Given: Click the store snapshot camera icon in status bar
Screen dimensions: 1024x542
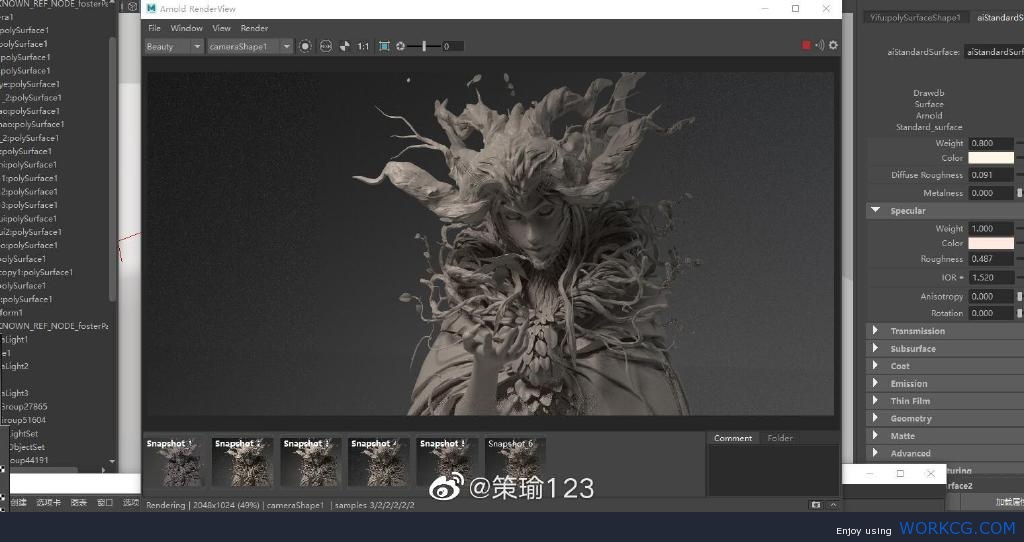Looking at the screenshot, I should point(816,505).
